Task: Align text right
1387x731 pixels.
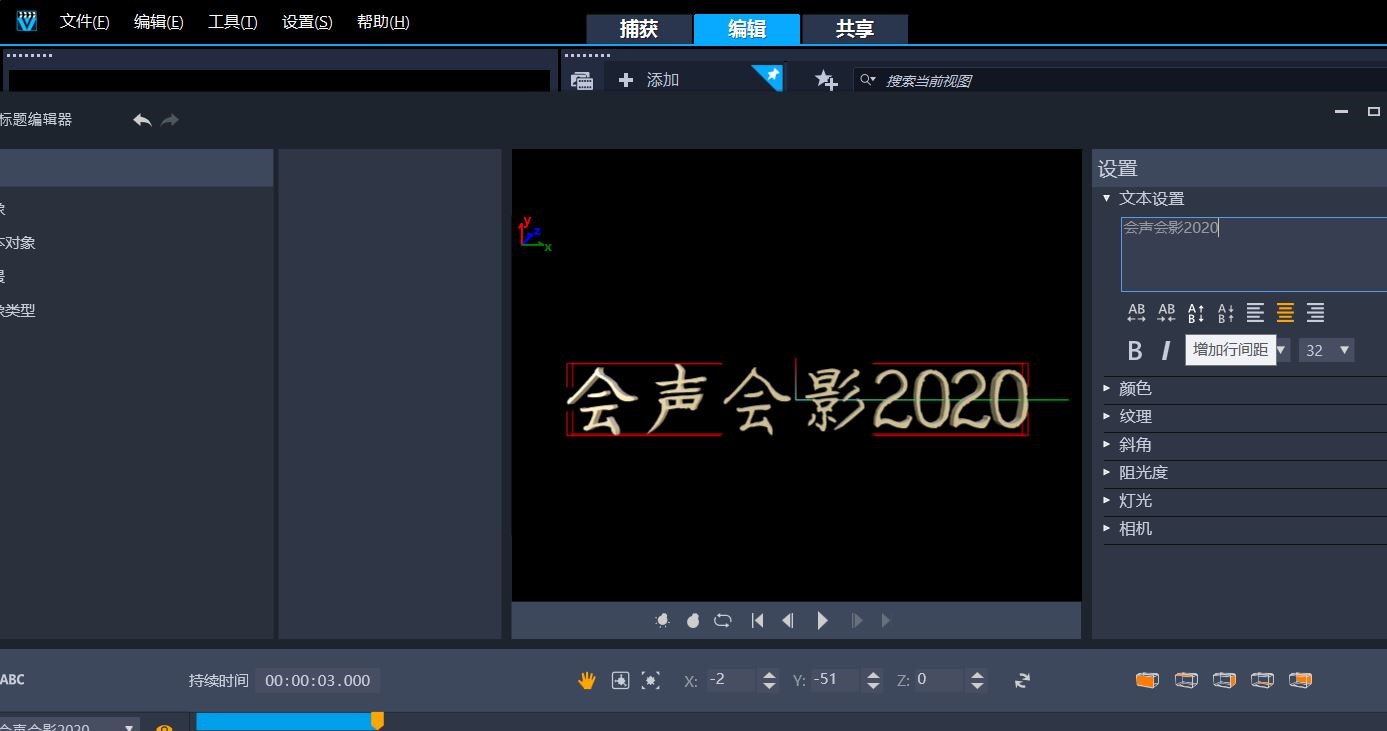Action: point(1316,313)
